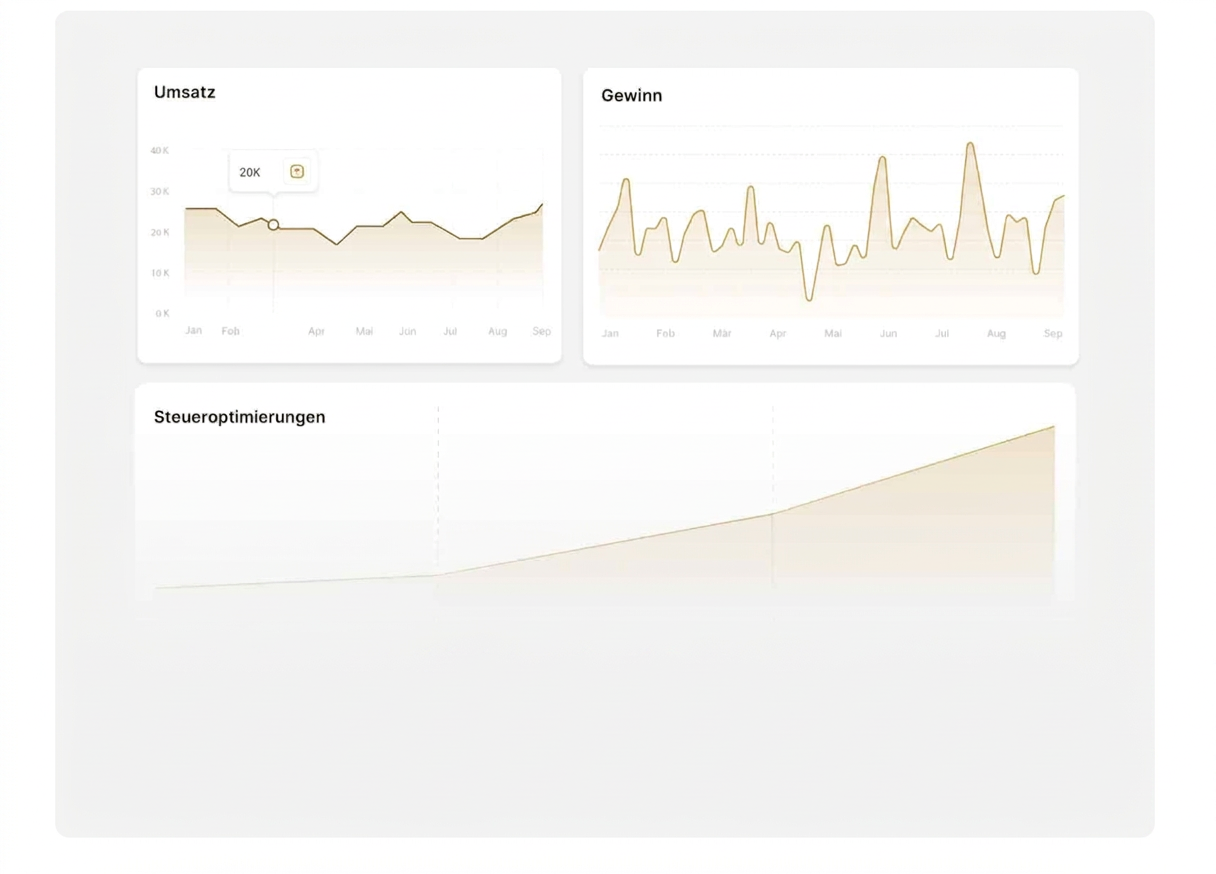Click the top end of the Steueroptimierungen line
Viewport: 1216px width, 874px height.
(x=1053, y=427)
